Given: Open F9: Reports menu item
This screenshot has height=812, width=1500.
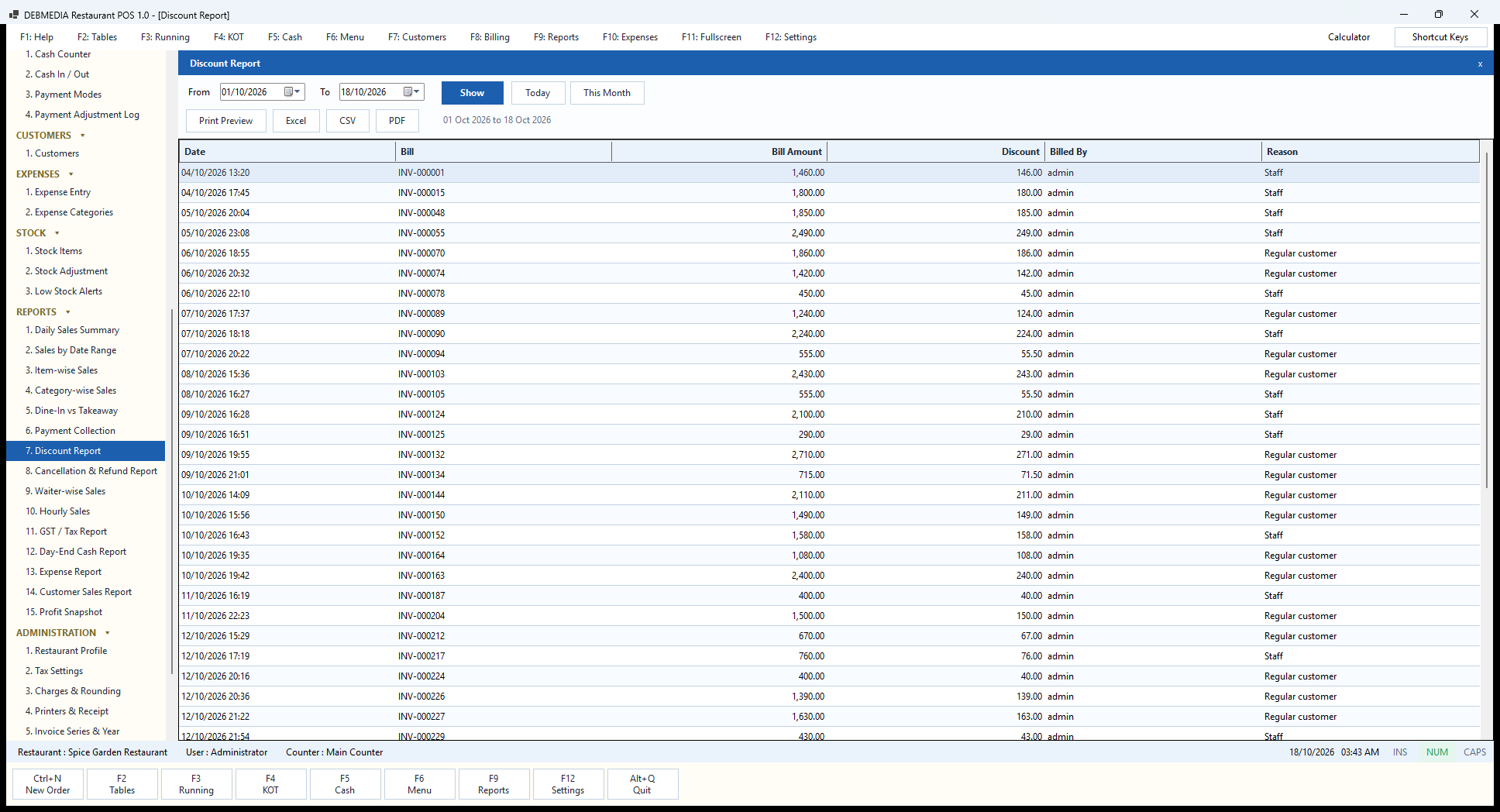Looking at the screenshot, I should pos(556,37).
